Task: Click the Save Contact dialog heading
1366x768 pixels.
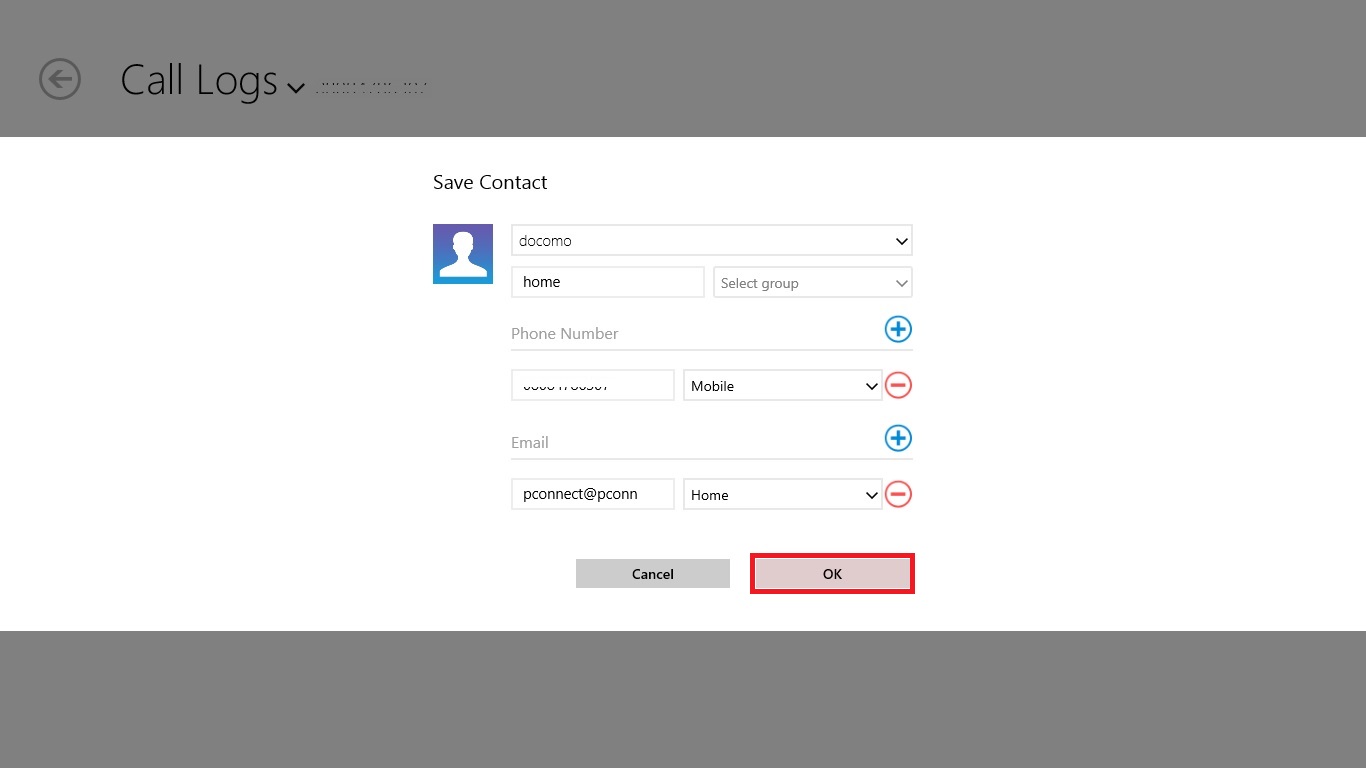Action: tap(490, 182)
